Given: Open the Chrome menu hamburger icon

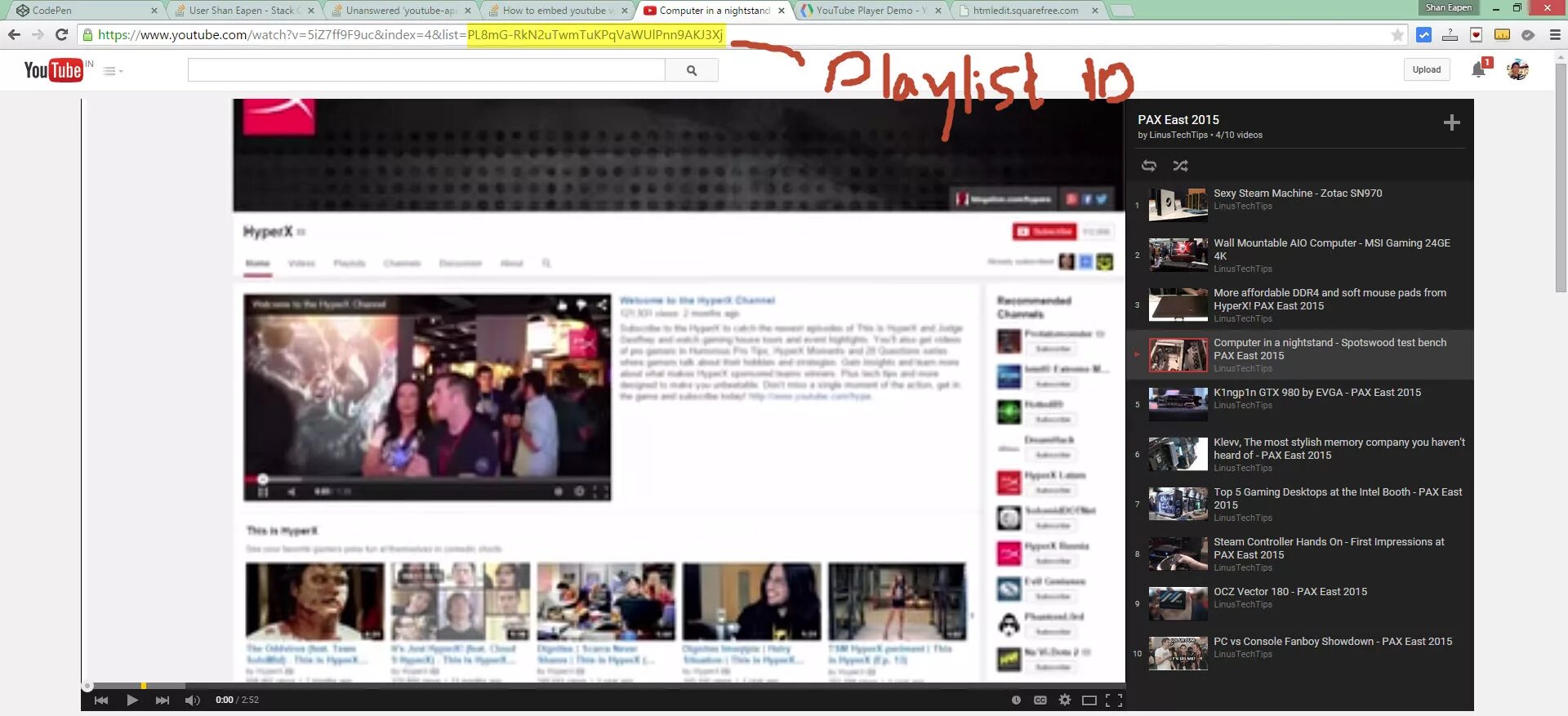Looking at the screenshot, I should [1555, 35].
